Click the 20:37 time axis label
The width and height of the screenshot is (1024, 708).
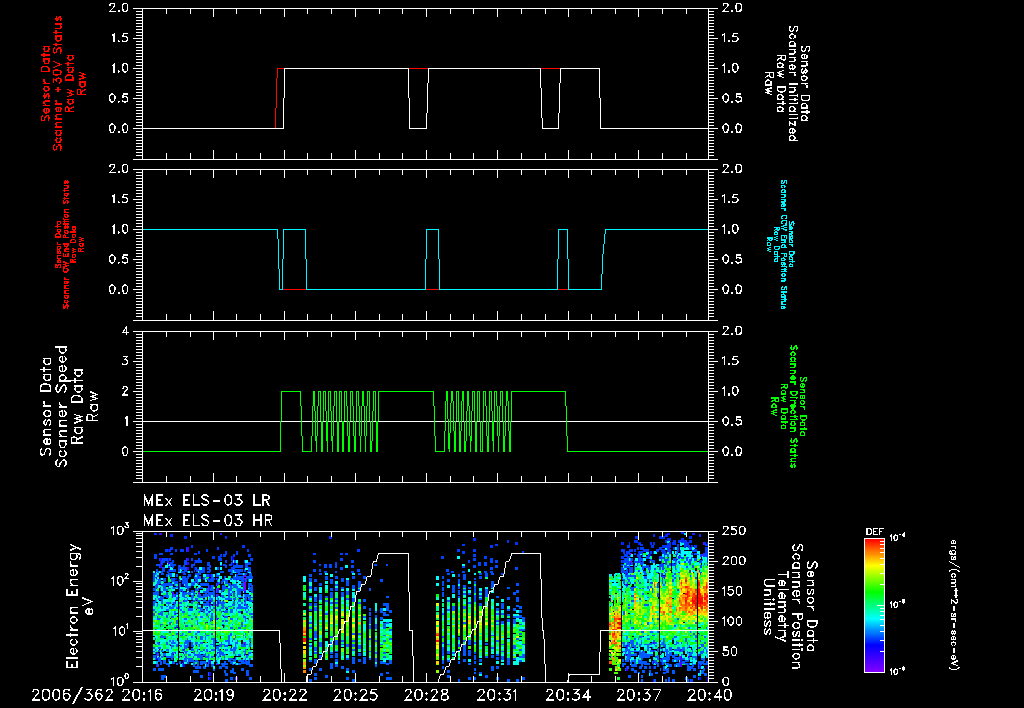coord(639,696)
